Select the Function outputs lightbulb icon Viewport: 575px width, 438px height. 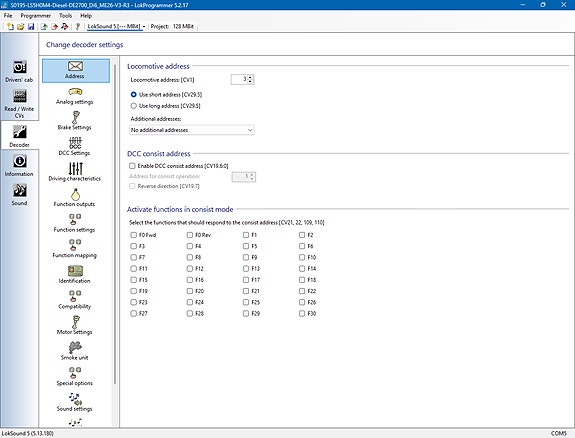pyautogui.click(x=76, y=194)
